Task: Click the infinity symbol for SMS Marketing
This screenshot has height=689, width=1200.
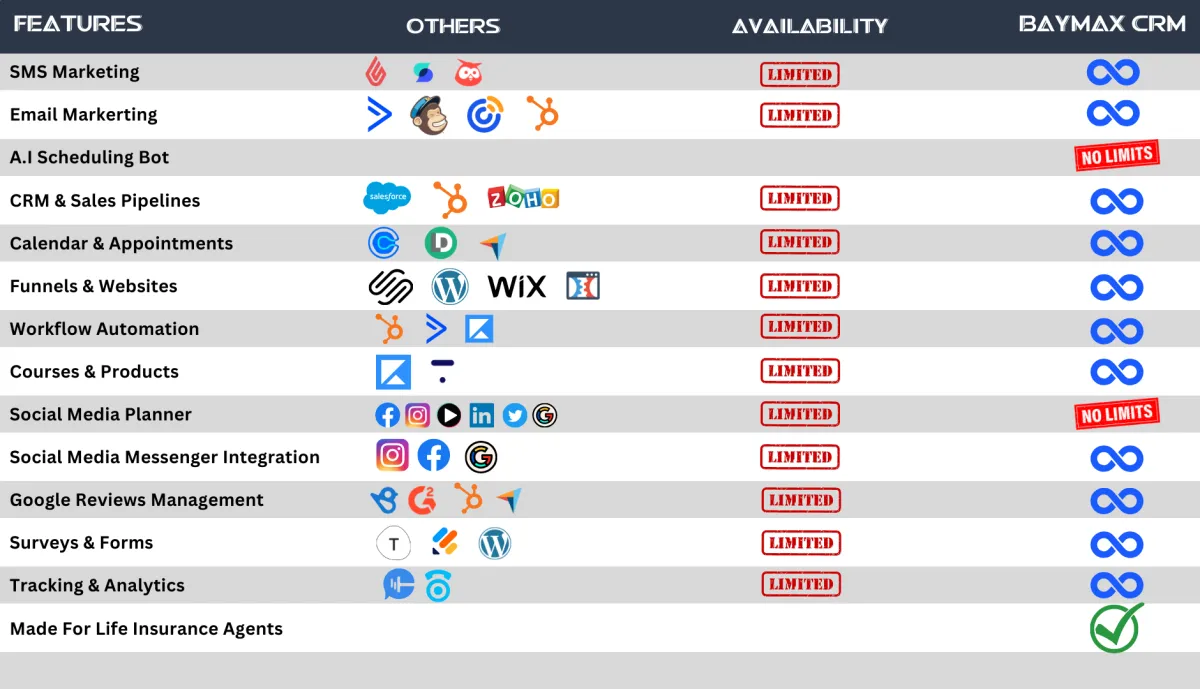Action: point(1113,72)
